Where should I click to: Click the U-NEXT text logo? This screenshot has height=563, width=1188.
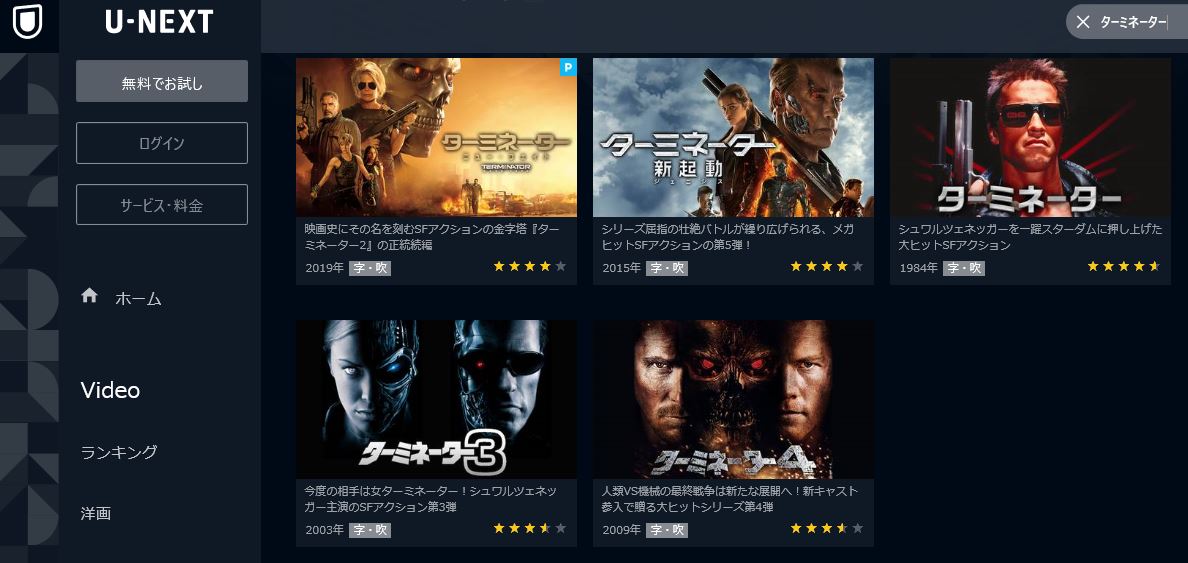click(x=159, y=22)
